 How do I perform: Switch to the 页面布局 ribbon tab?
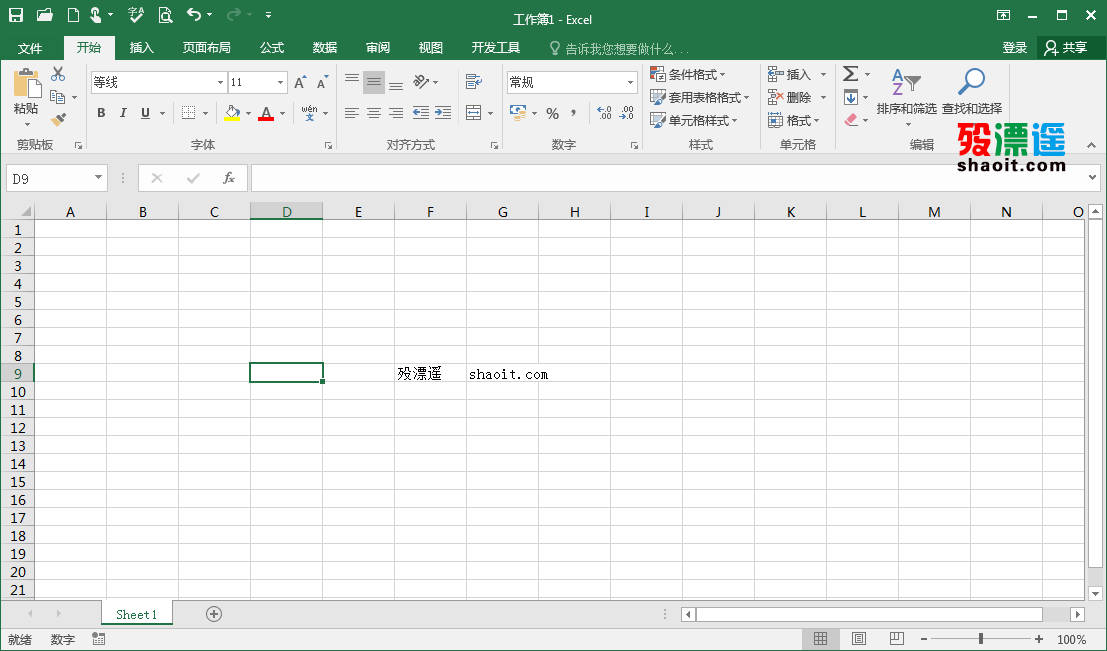[x=206, y=48]
